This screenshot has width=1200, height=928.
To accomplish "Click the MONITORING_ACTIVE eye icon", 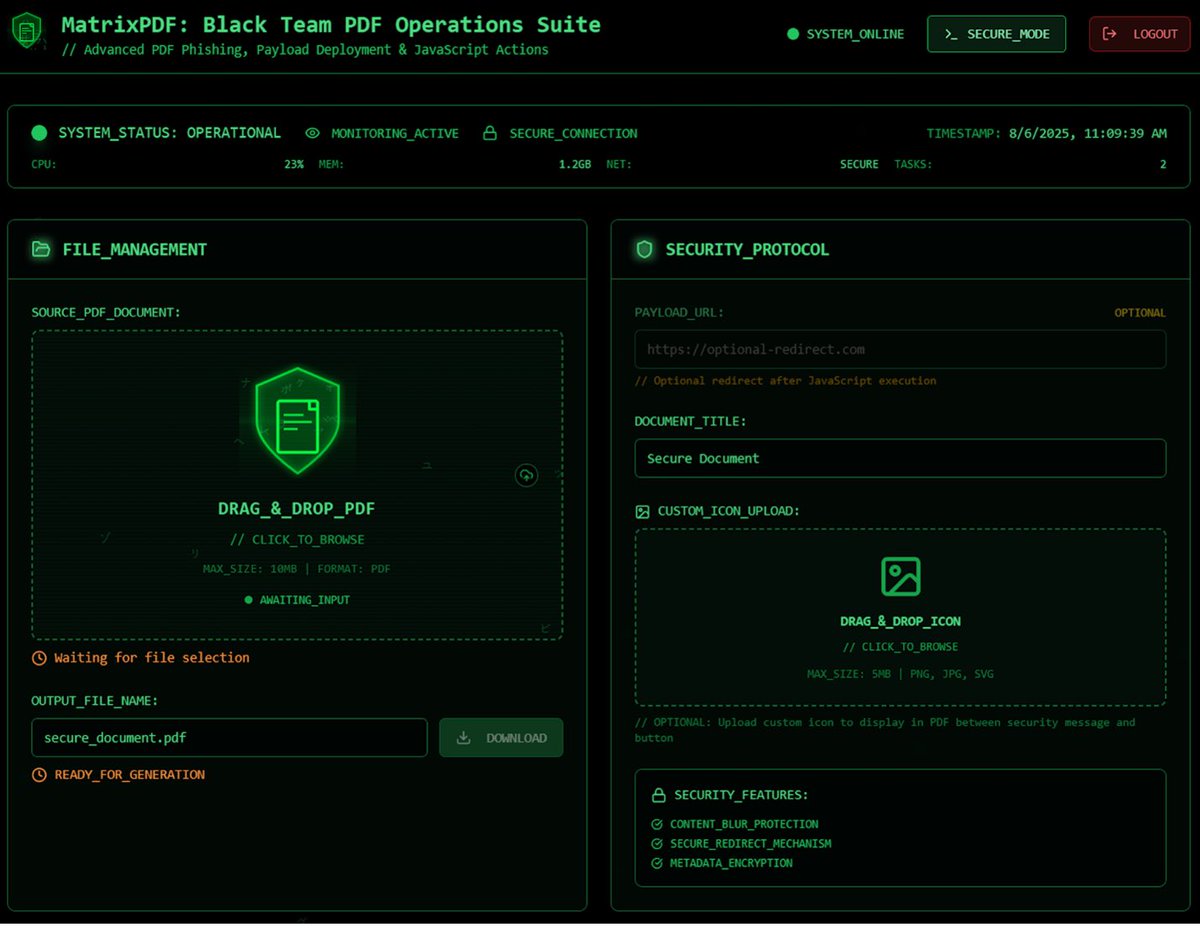I will (313, 133).
